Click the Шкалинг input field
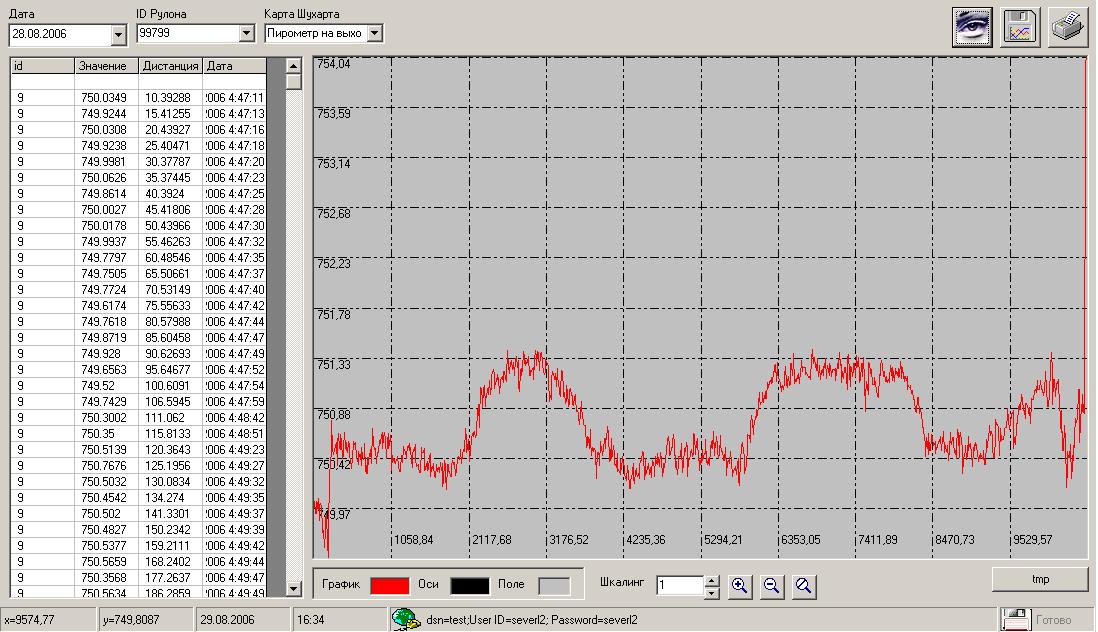 680,586
